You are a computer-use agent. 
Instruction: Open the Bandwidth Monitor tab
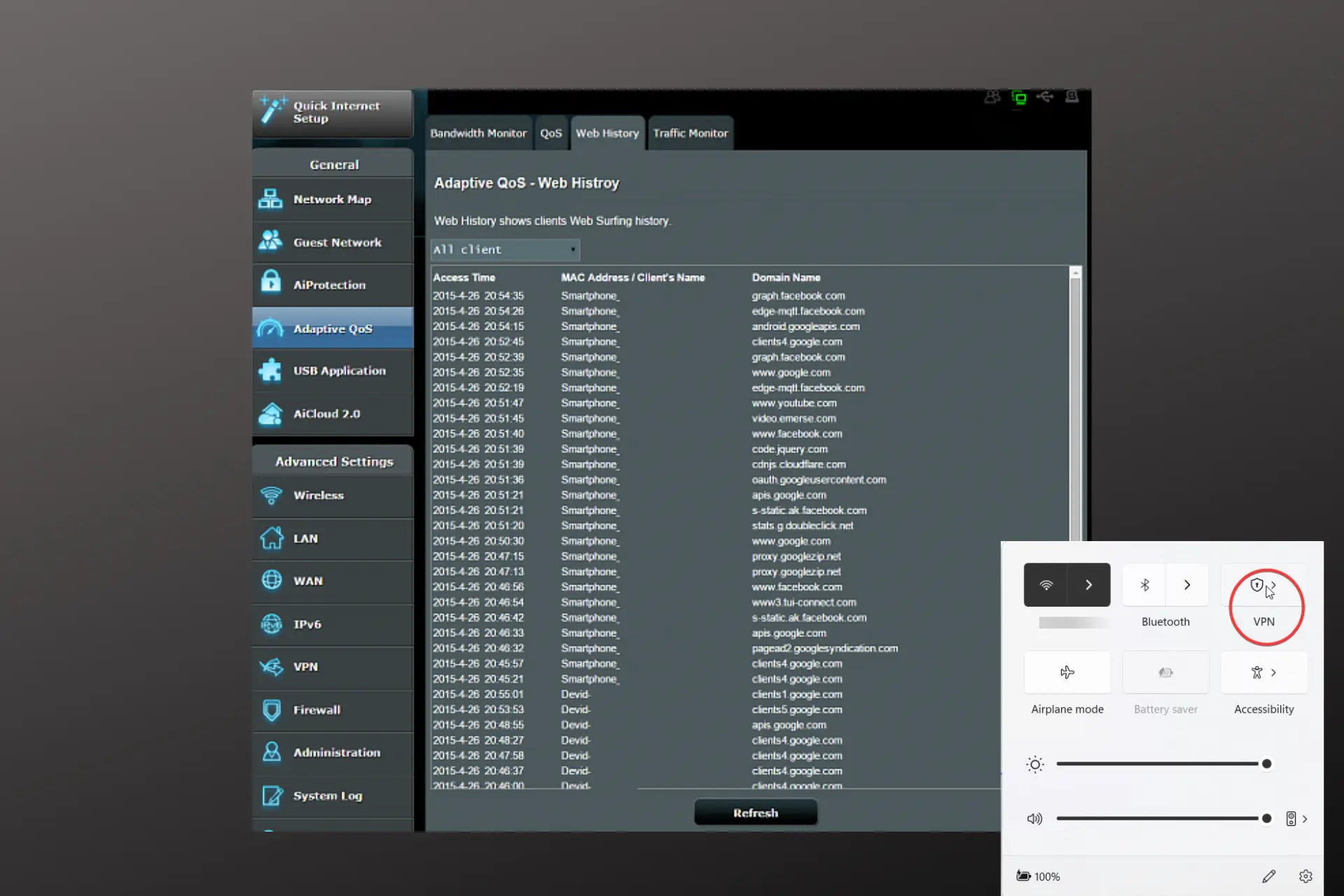479,133
